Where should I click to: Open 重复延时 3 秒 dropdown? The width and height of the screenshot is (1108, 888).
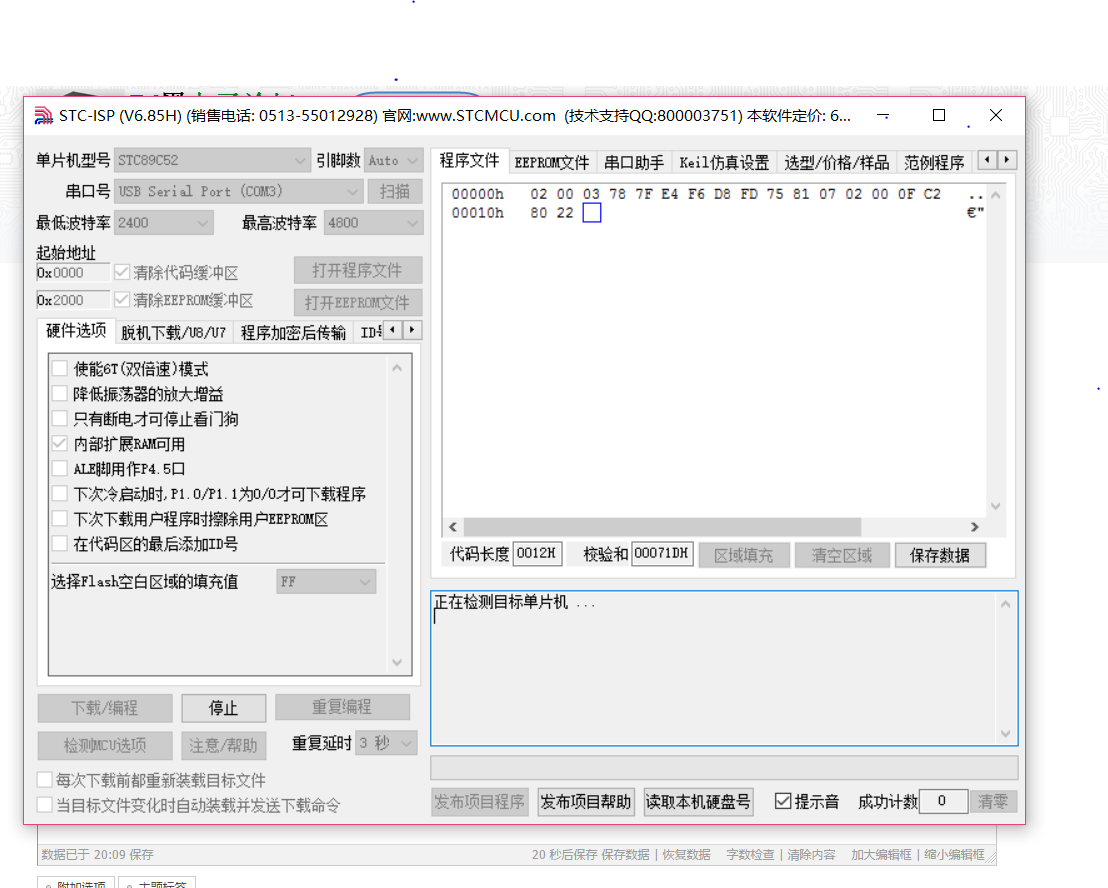386,743
